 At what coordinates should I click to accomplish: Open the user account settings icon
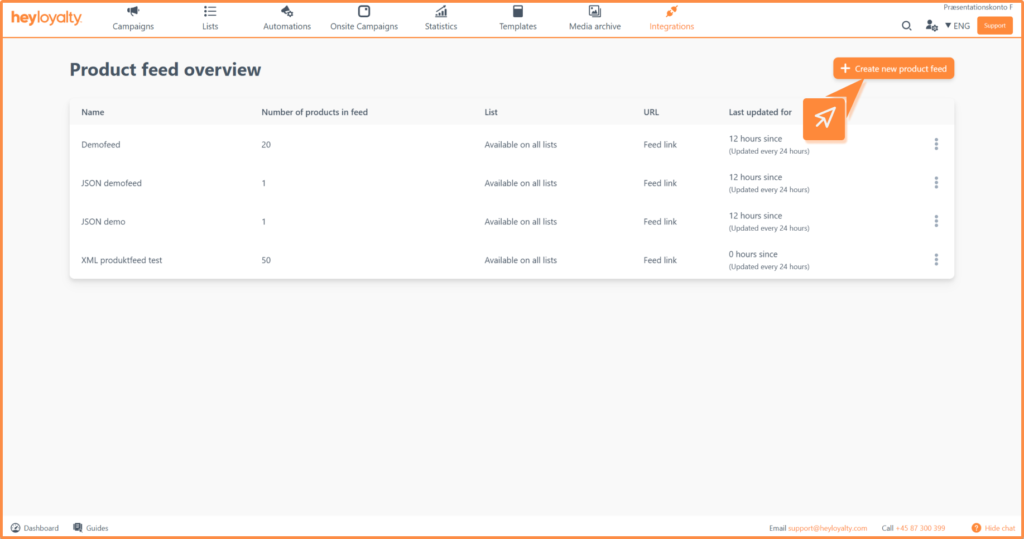(931, 26)
